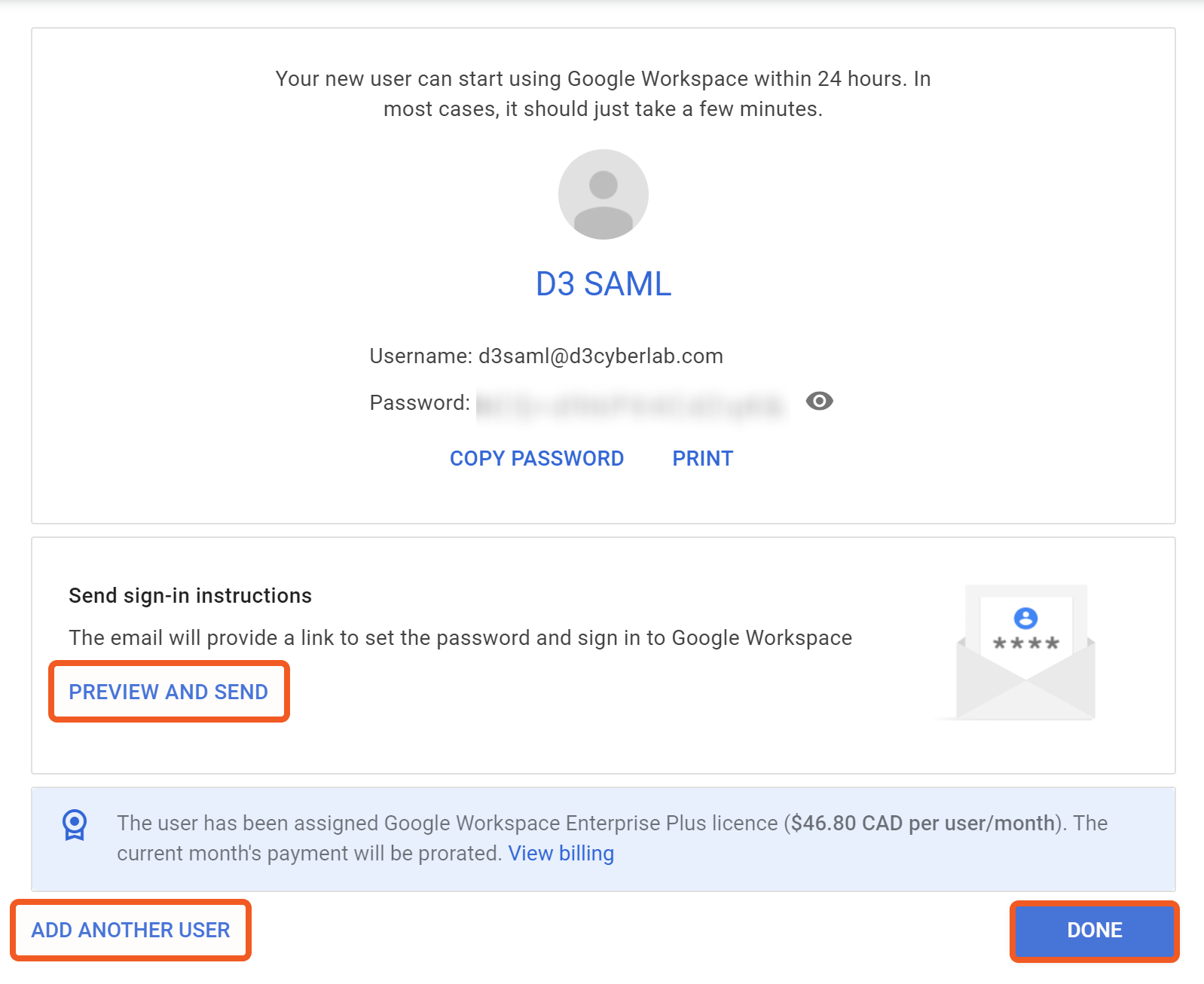Click the blurred password value
Viewport: 1204px width, 984px height.
pos(631,405)
